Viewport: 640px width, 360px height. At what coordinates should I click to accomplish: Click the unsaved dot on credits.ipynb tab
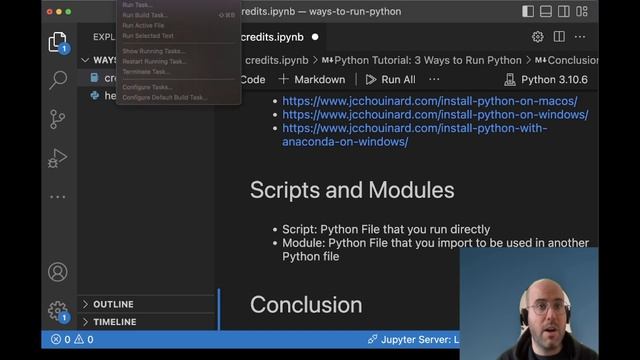(x=315, y=37)
